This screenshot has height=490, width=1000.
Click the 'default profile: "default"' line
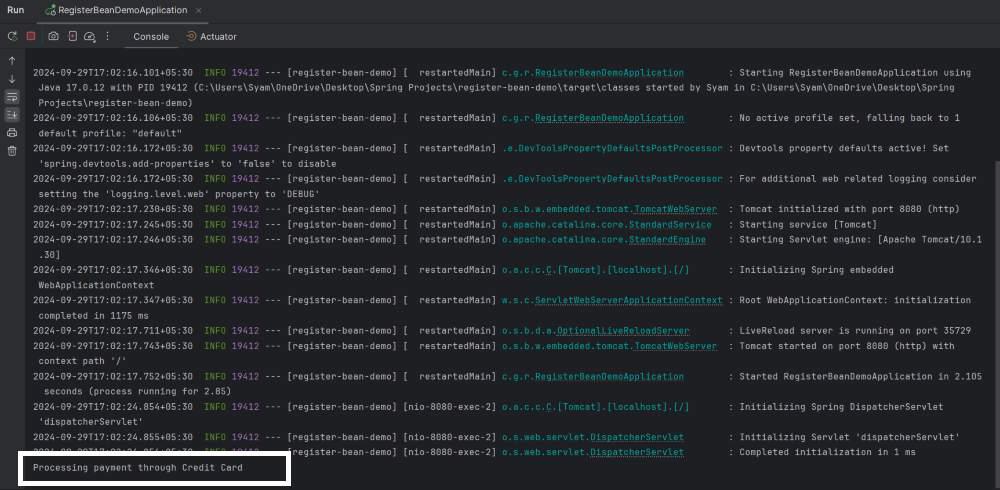[x=110, y=133]
